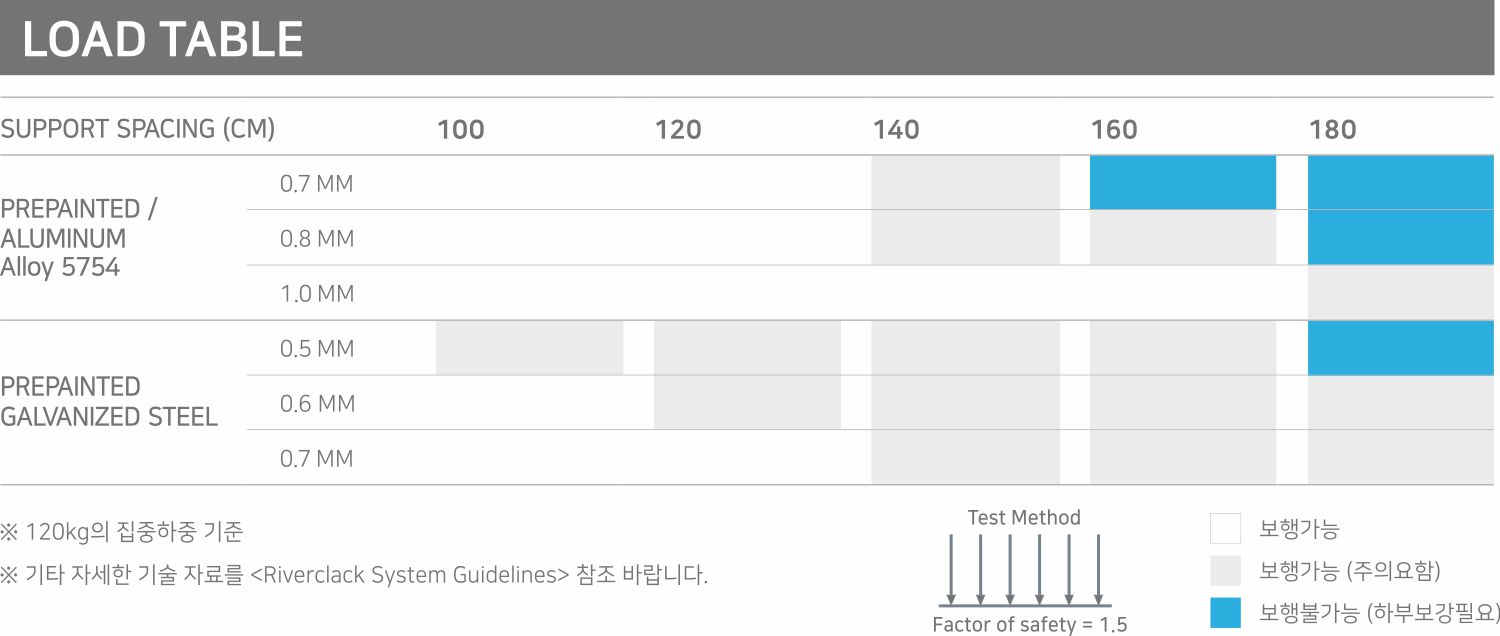Click the gray cell for steel 0.6 MM at 120
This screenshot has width=1500, height=636.
coord(747,403)
